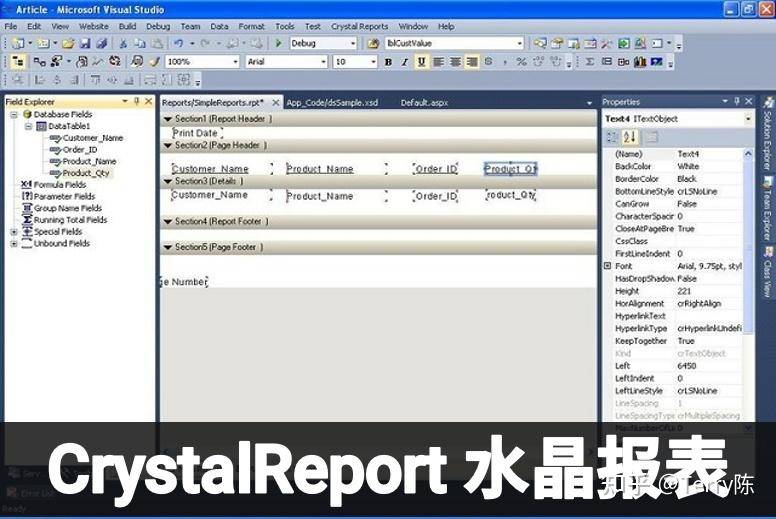Open the Website menu
The height and width of the screenshot is (519, 776).
click(94, 26)
